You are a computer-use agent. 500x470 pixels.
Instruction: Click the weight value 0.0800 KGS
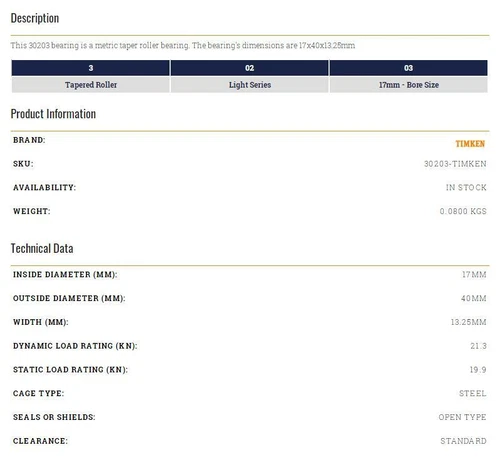point(463,211)
